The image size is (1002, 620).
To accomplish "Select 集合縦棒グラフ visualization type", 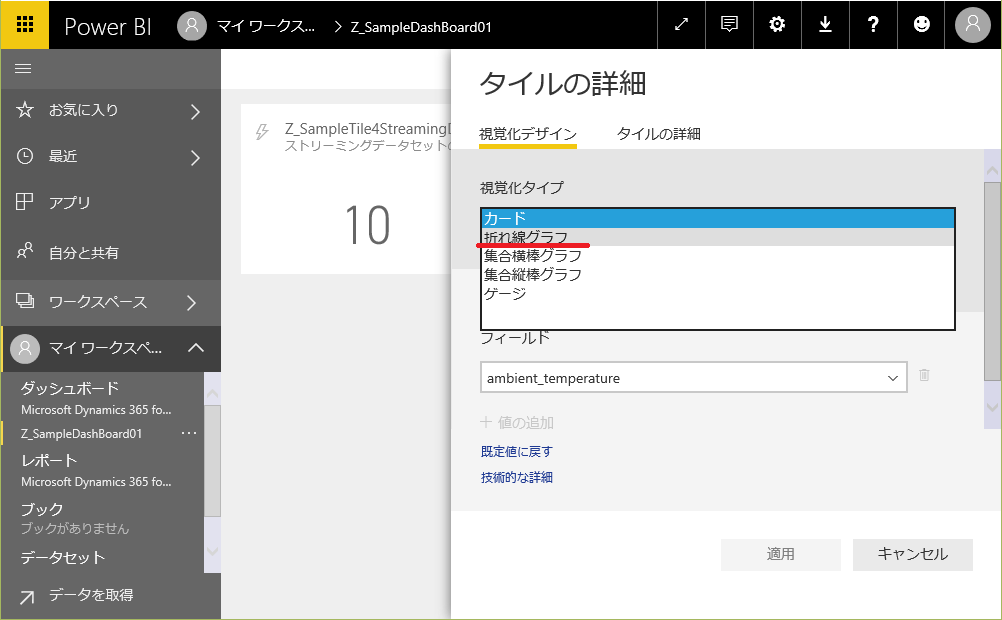I will pos(718,275).
